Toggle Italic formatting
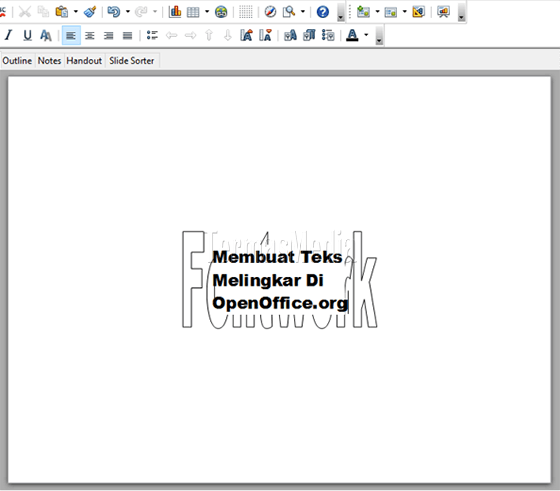 click(9, 35)
